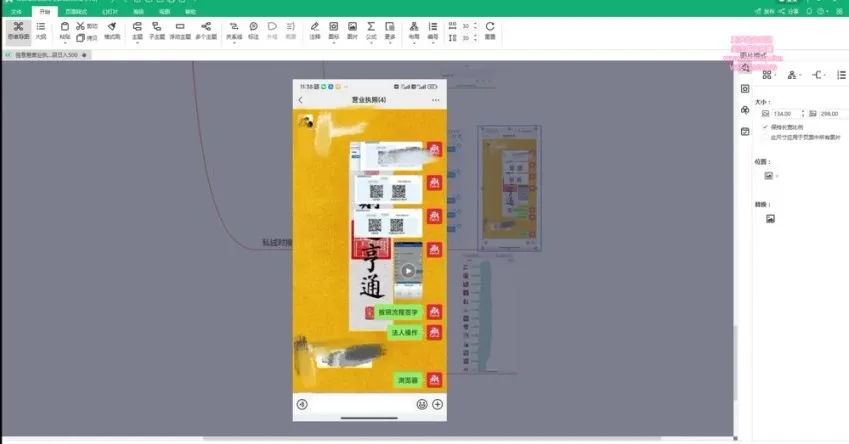Click the 公式 formula icon
The width and height of the screenshot is (849, 444).
(371, 30)
